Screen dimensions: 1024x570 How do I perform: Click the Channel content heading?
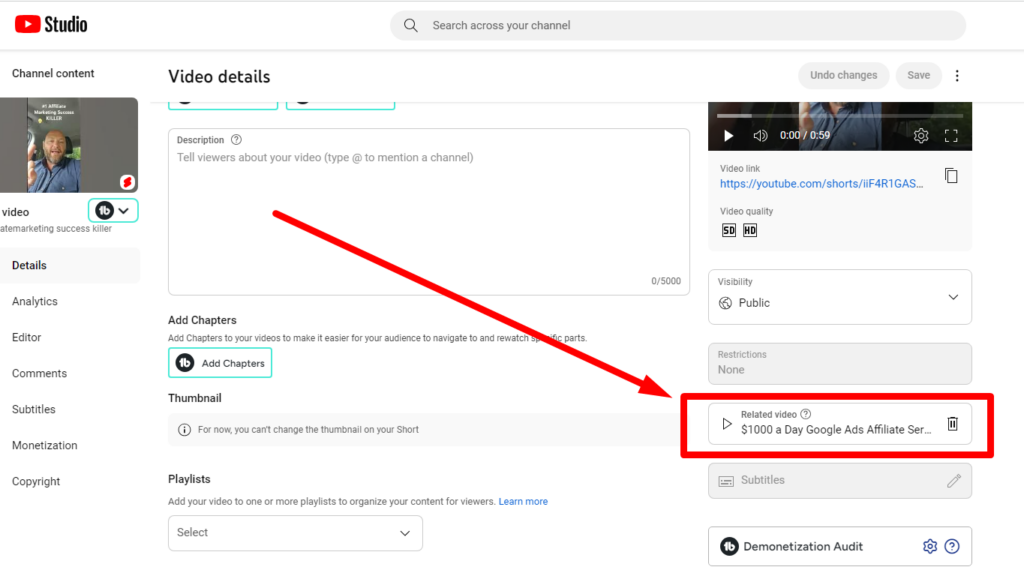point(53,73)
